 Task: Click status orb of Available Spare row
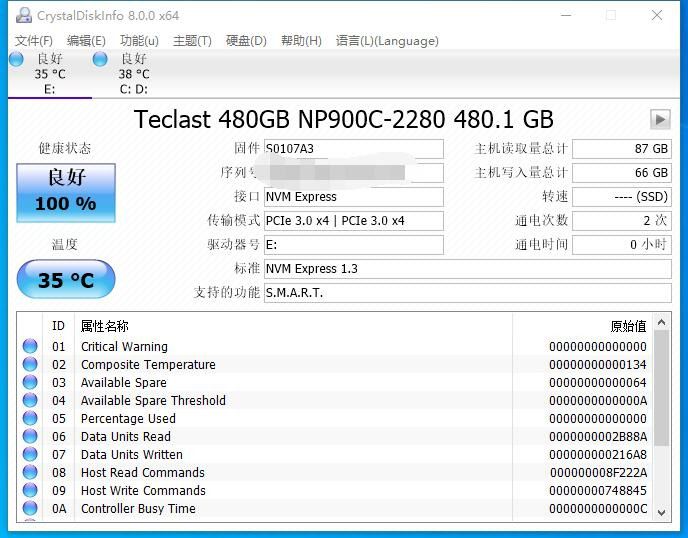point(30,382)
